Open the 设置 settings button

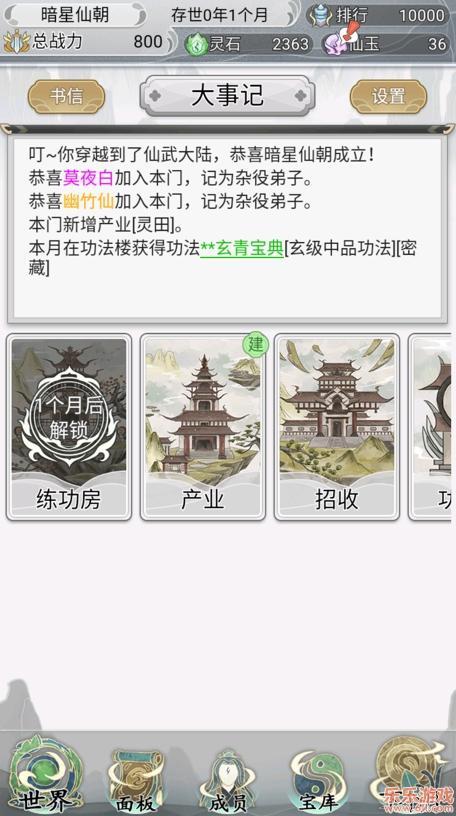coord(388,97)
